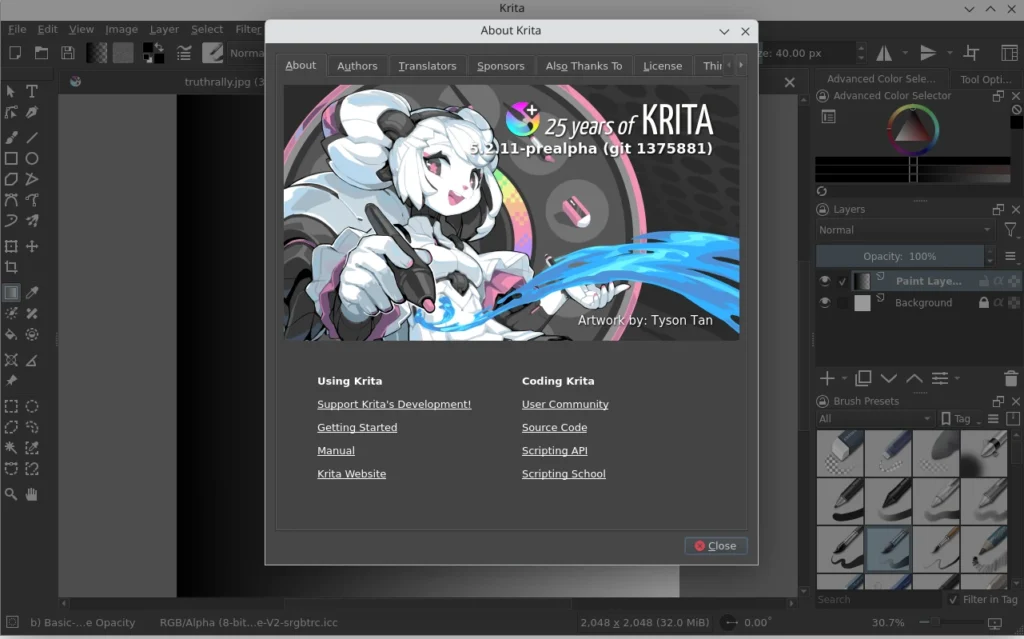Toggle alpha lock on Background layer
Viewport: 1024px width, 639px height.
click(x=998, y=303)
